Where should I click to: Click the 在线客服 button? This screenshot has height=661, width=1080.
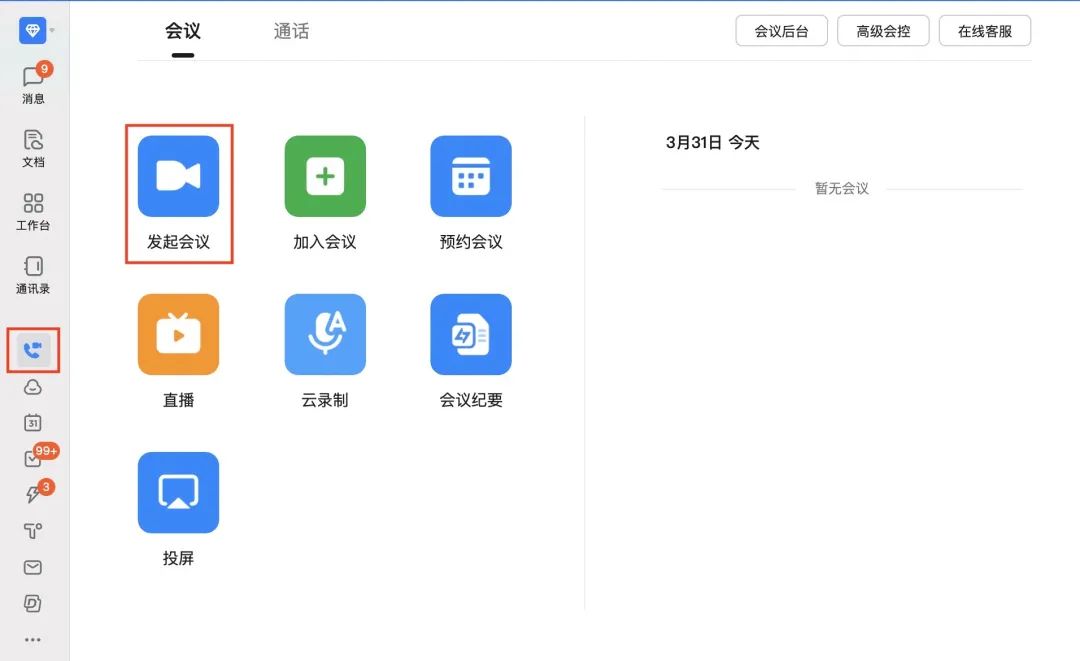pos(984,31)
